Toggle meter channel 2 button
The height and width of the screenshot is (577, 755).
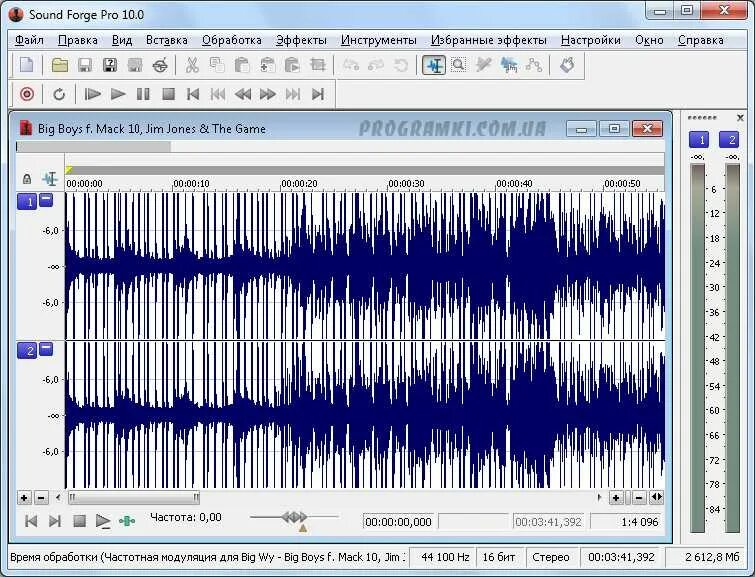(729, 140)
